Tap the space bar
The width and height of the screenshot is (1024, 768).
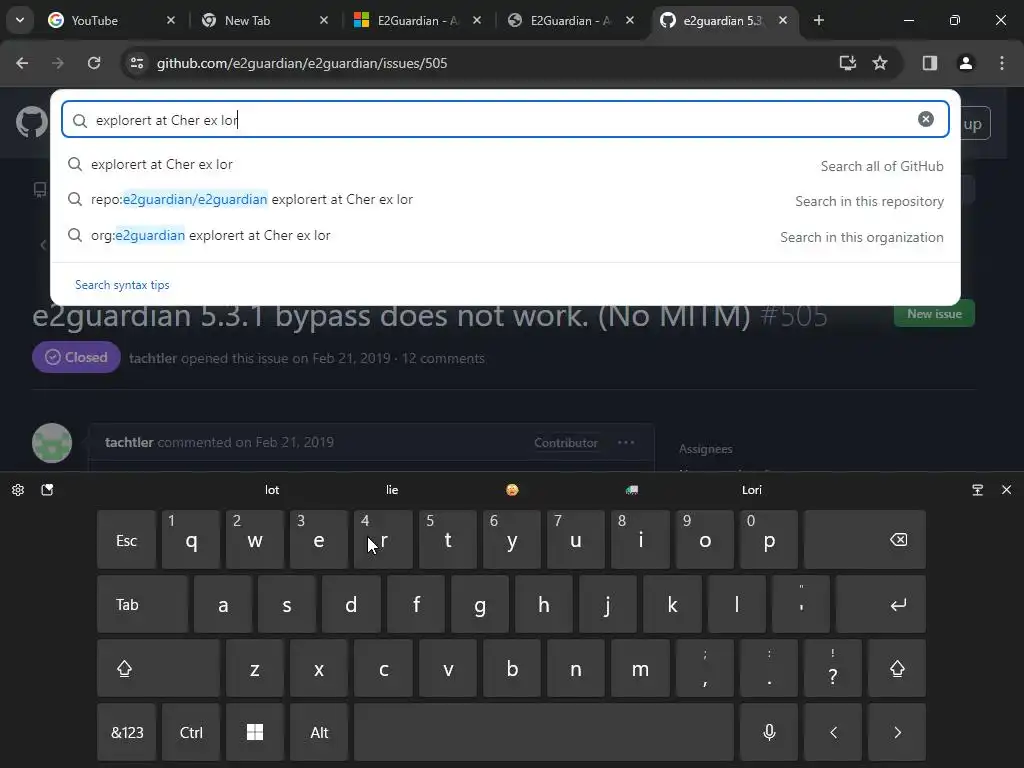point(543,732)
